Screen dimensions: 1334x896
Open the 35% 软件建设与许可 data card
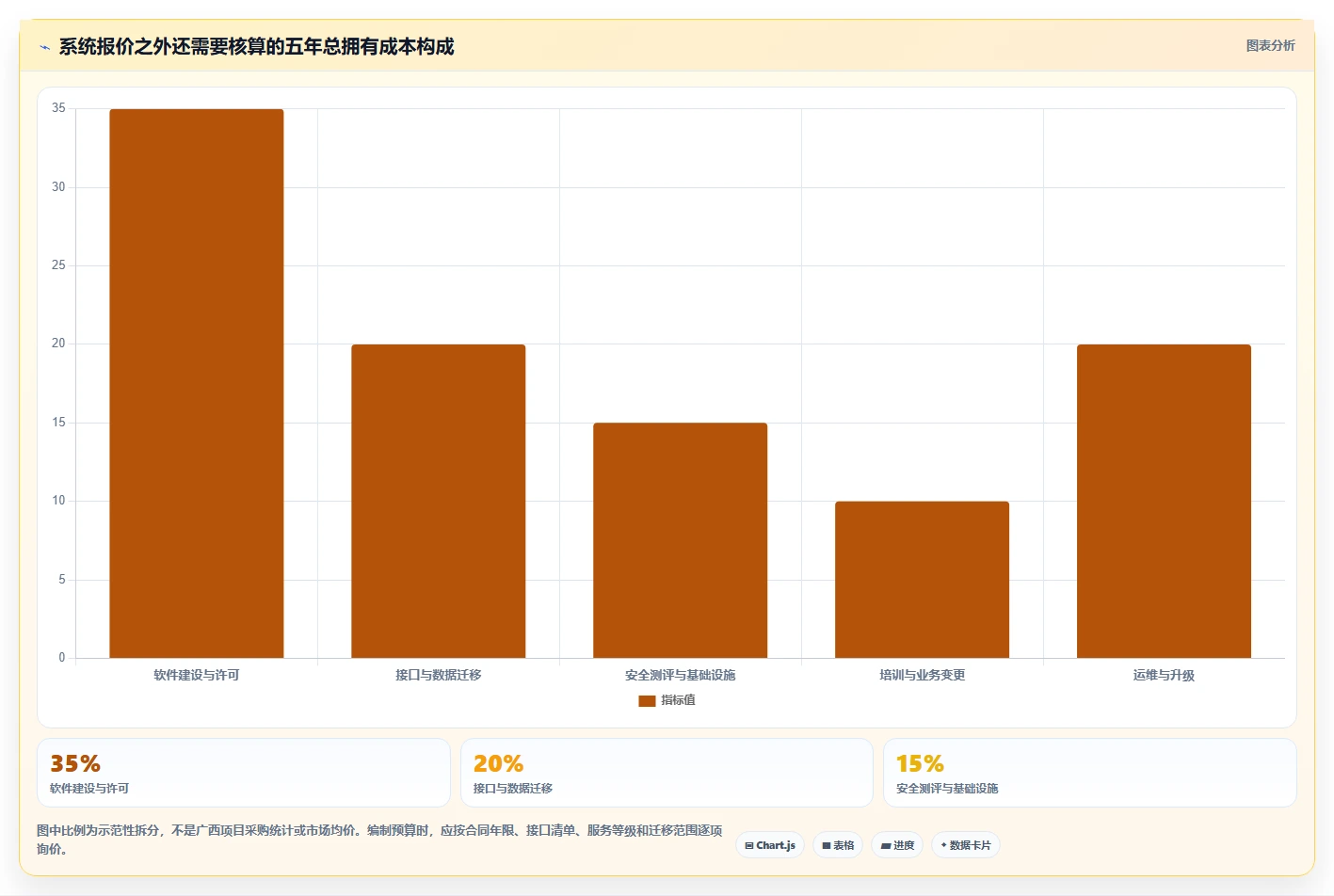point(244,773)
